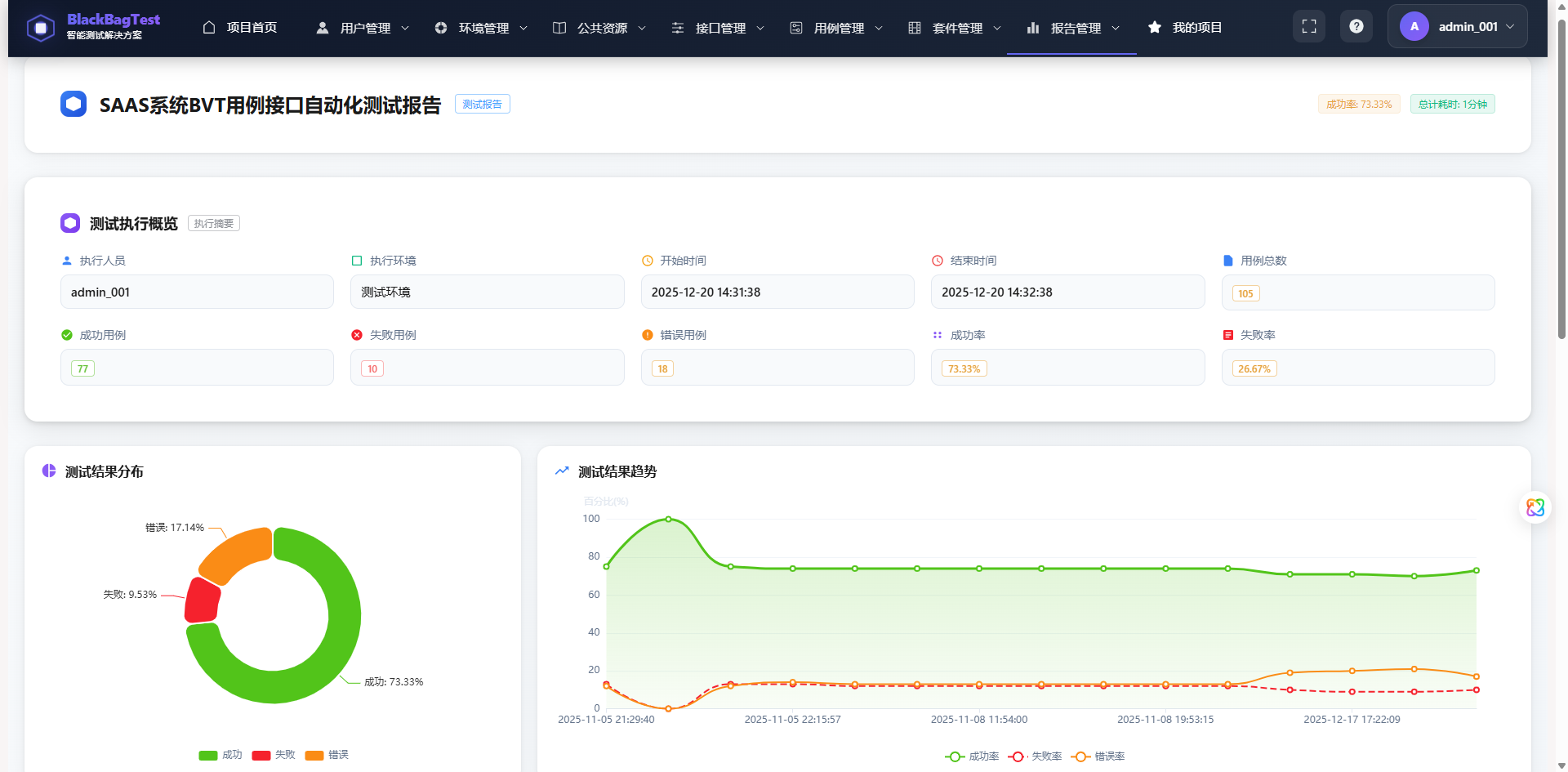
Task: Select the 项目首页 menu item
Action: [x=251, y=27]
